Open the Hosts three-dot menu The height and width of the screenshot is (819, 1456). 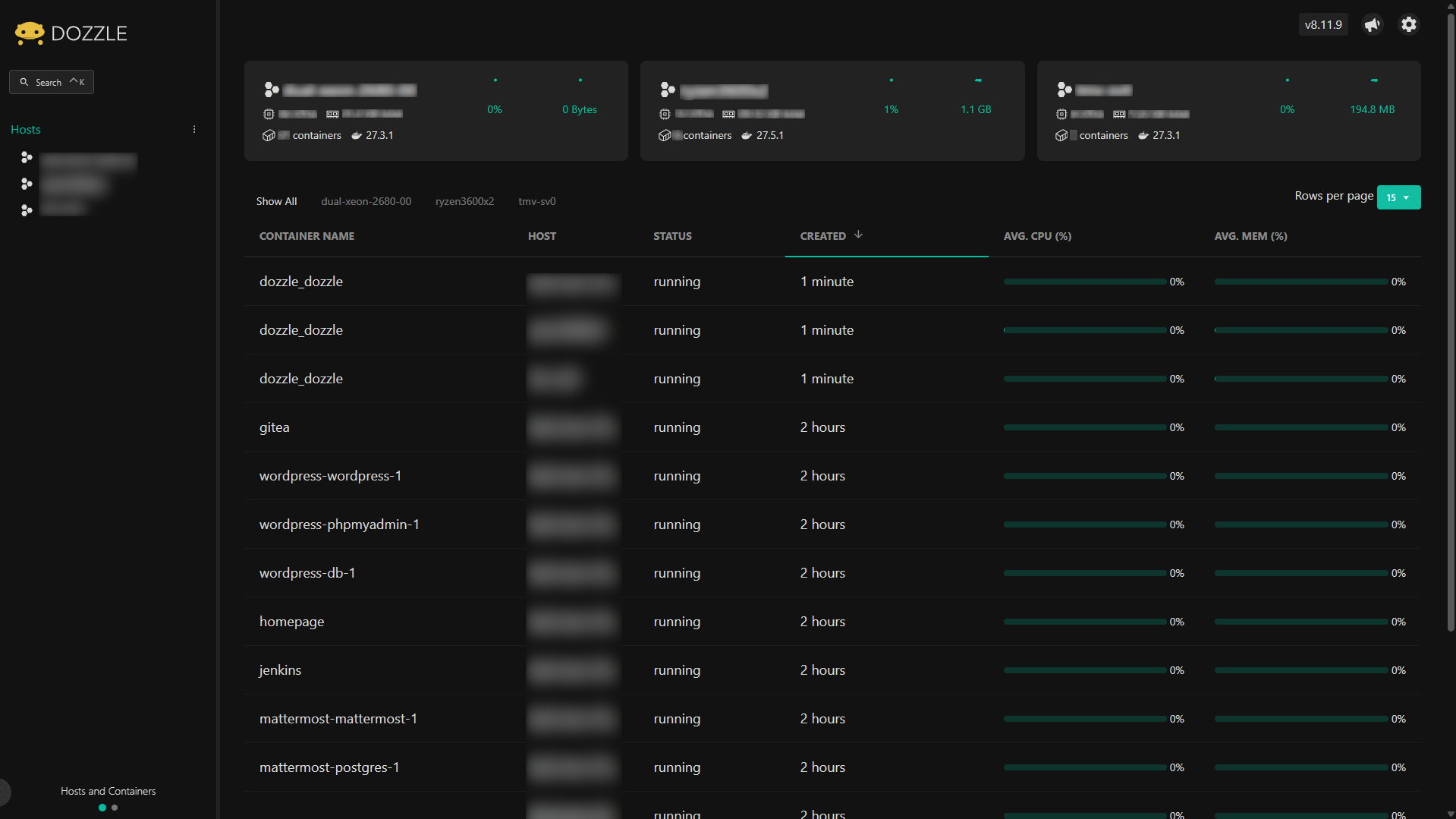(194, 130)
